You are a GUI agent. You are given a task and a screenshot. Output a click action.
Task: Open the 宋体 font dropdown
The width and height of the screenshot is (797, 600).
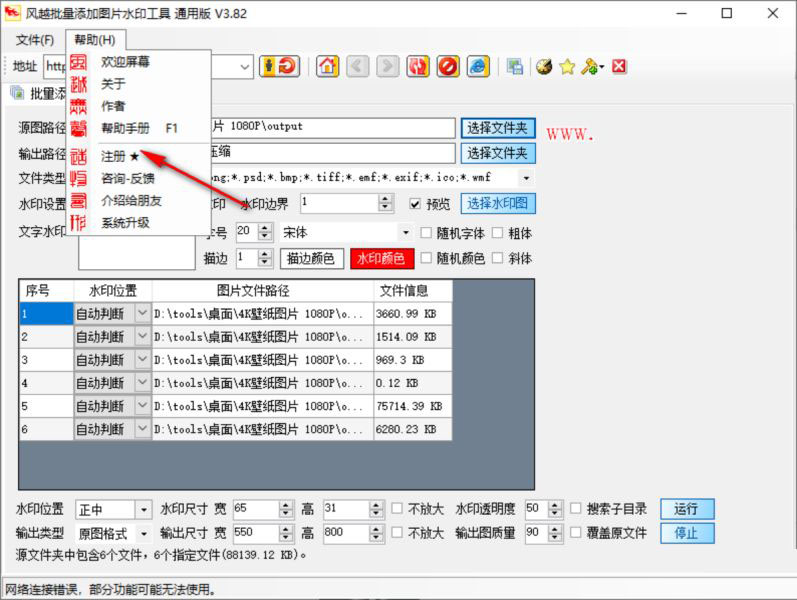(406, 233)
